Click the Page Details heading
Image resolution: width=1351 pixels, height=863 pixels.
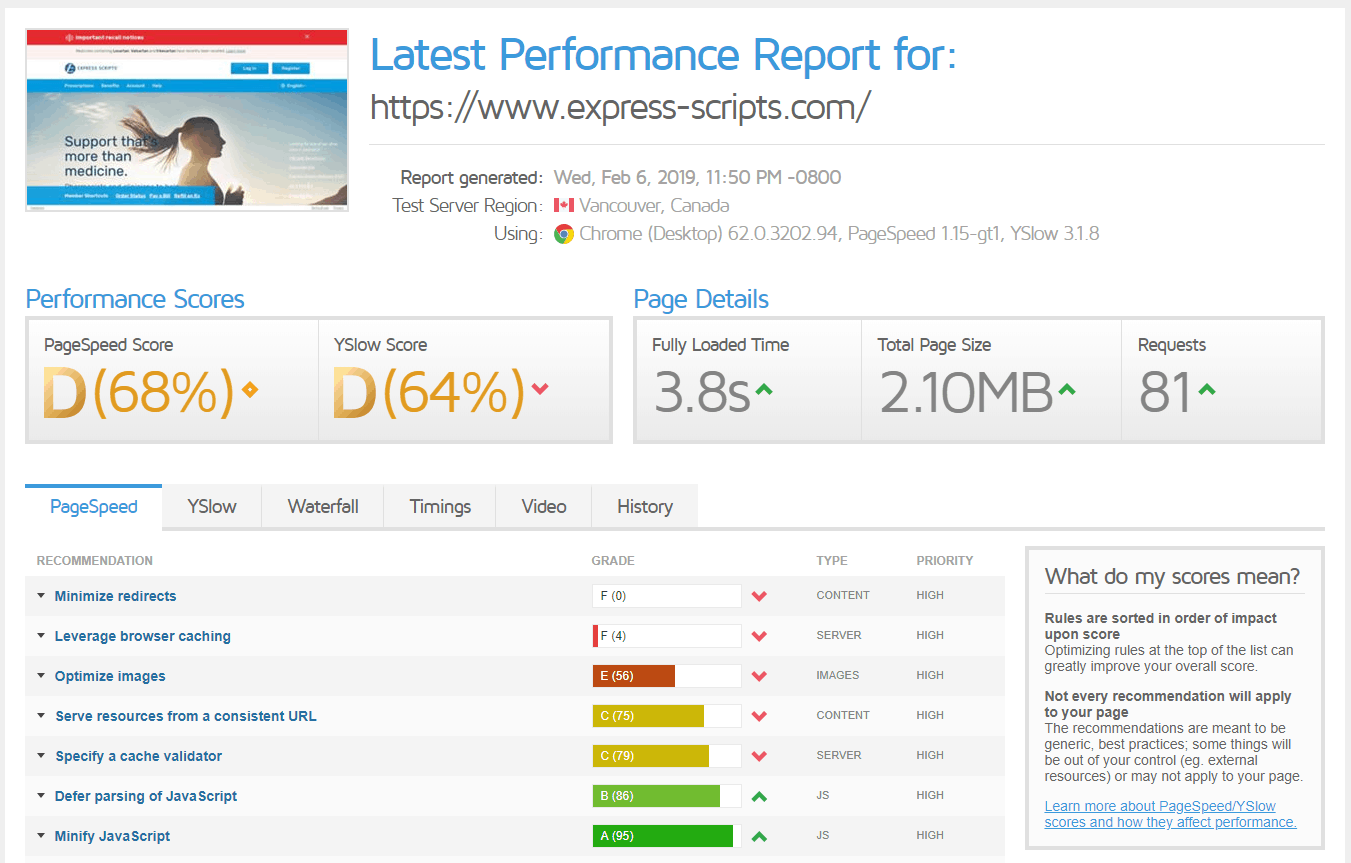tap(701, 299)
